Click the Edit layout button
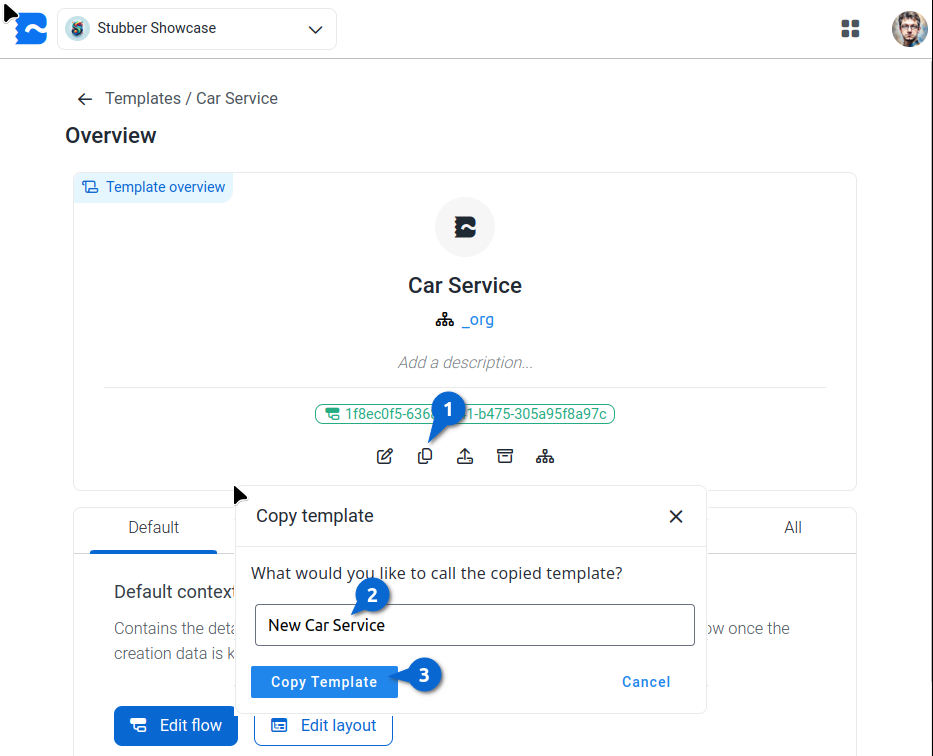This screenshot has height=756, width=933. coord(323,726)
